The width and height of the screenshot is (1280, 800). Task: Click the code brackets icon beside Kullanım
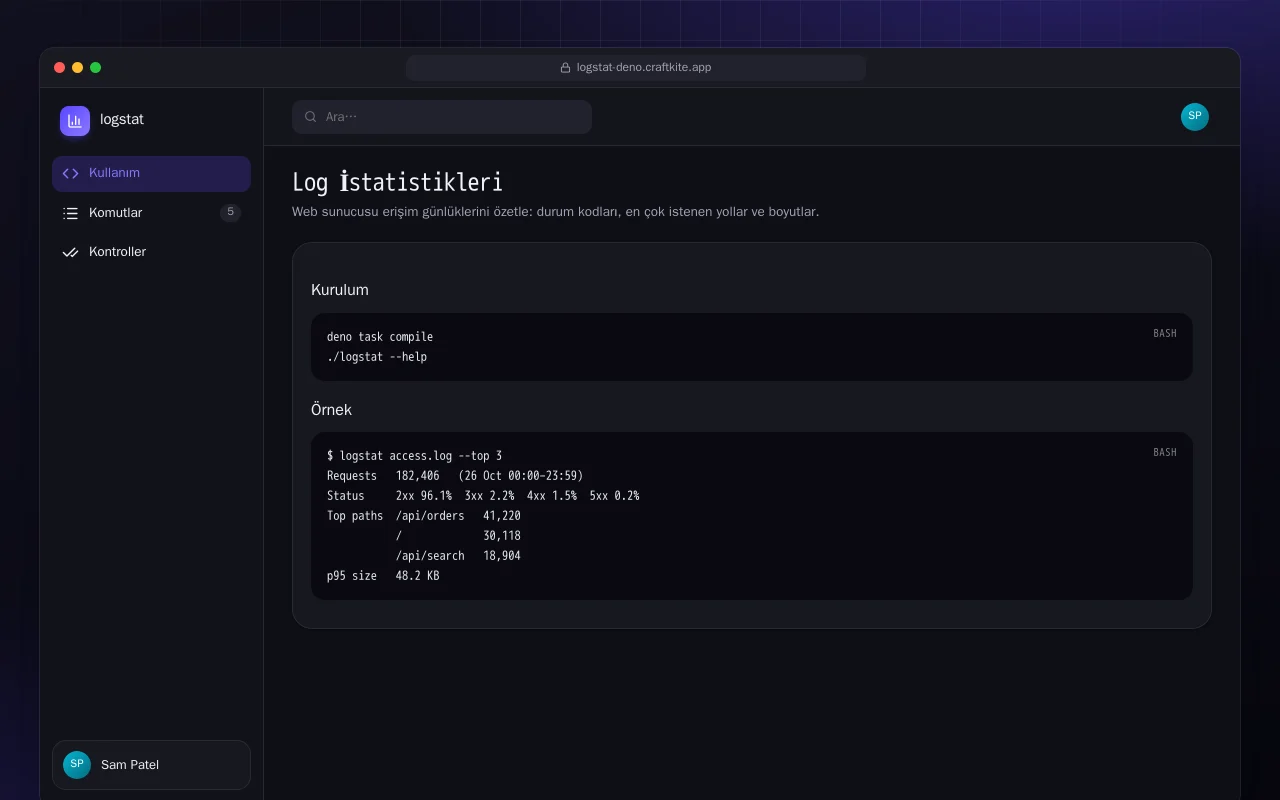click(x=70, y=173)
